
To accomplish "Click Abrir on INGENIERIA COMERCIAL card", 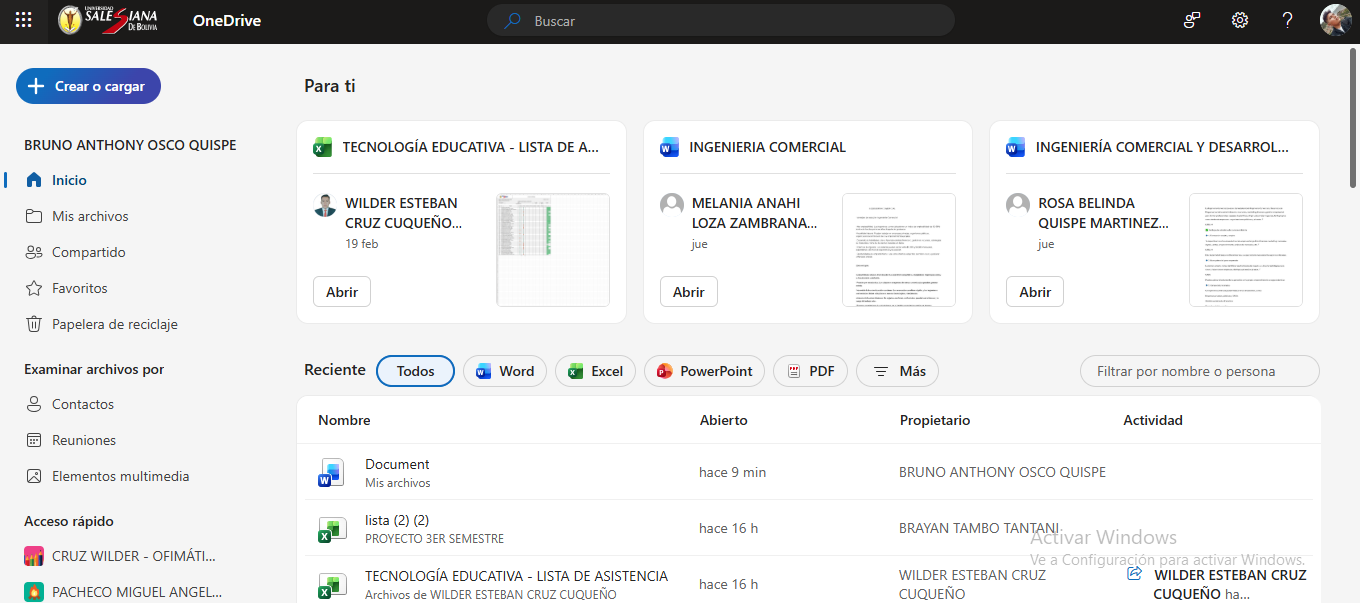I will point(689,292).
